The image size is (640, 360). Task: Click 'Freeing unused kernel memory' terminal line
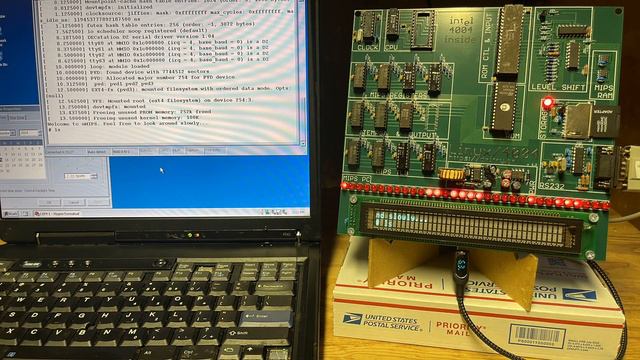pos(124,117)
